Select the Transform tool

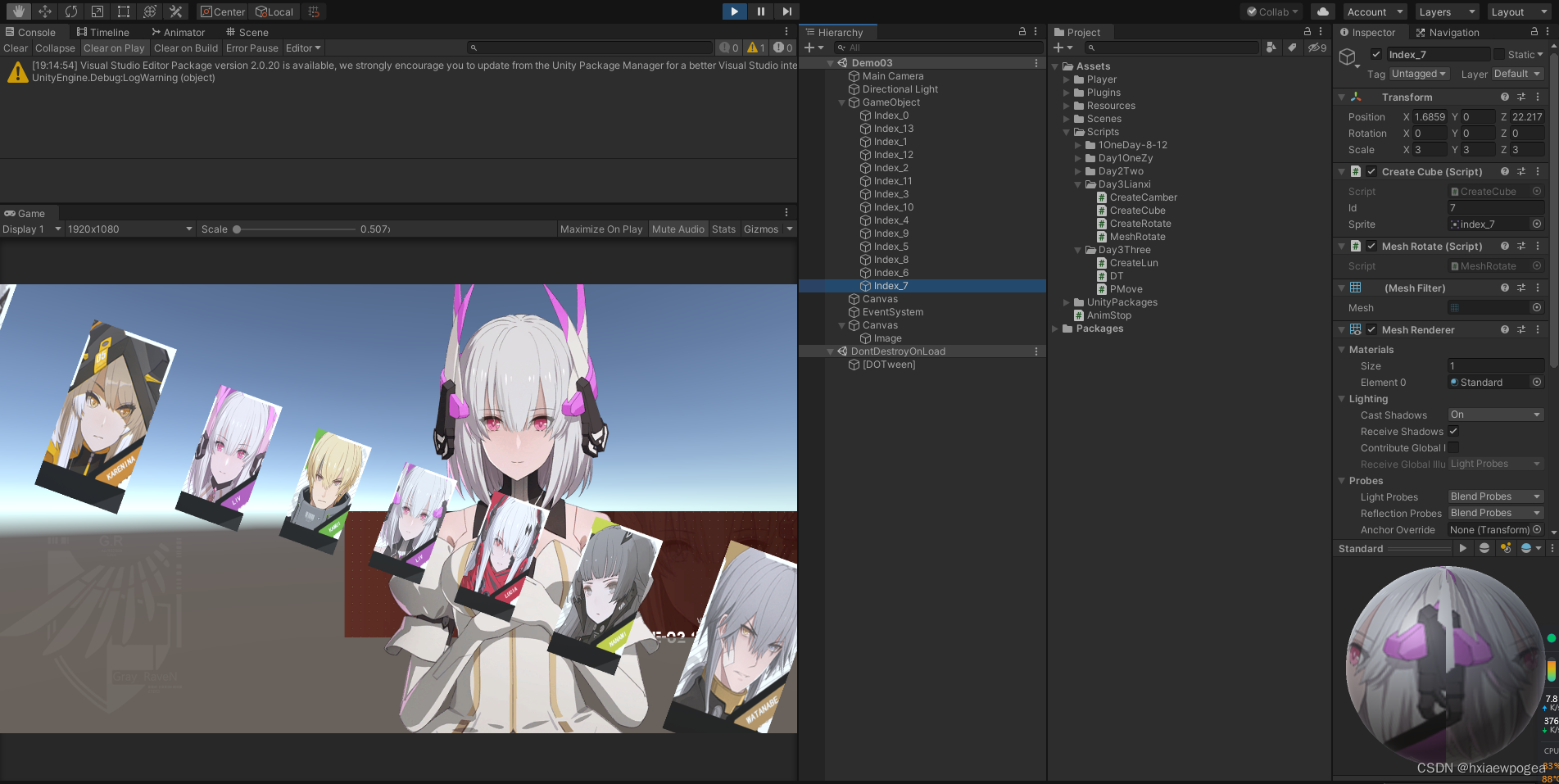point(149,11)
